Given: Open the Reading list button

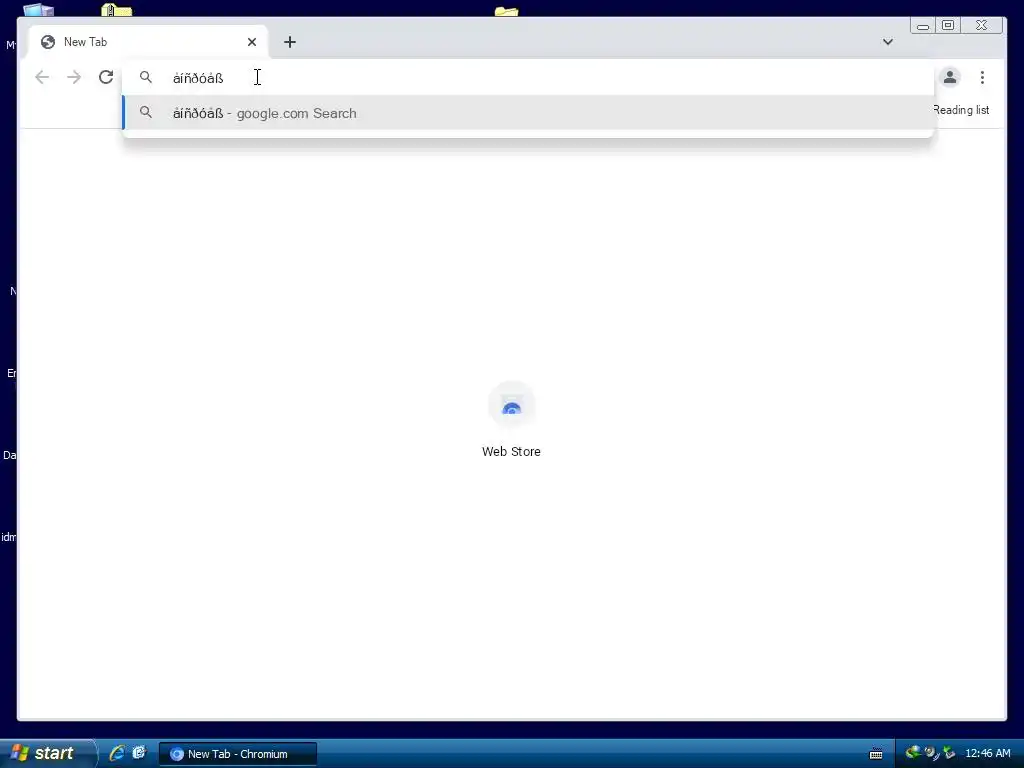Looking at the screenshot, I should click(961, 110).
